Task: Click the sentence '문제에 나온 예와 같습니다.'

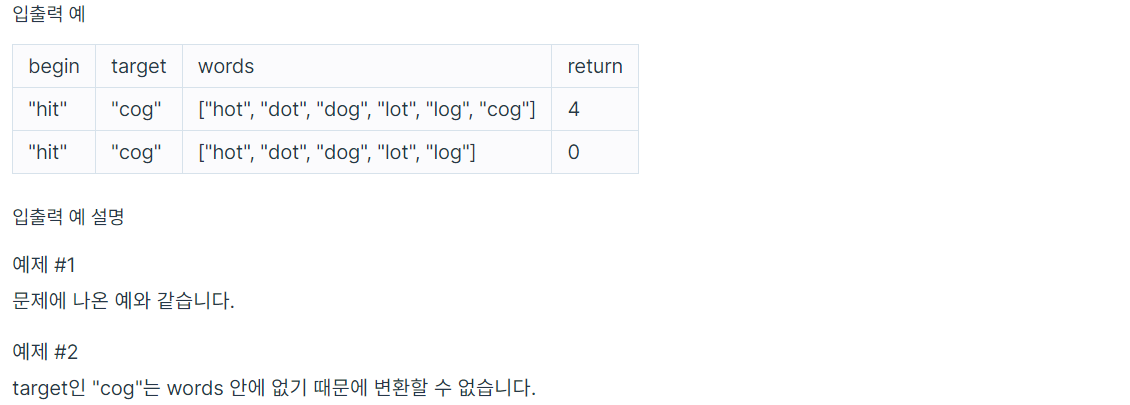Action: (x=124, y=300)
